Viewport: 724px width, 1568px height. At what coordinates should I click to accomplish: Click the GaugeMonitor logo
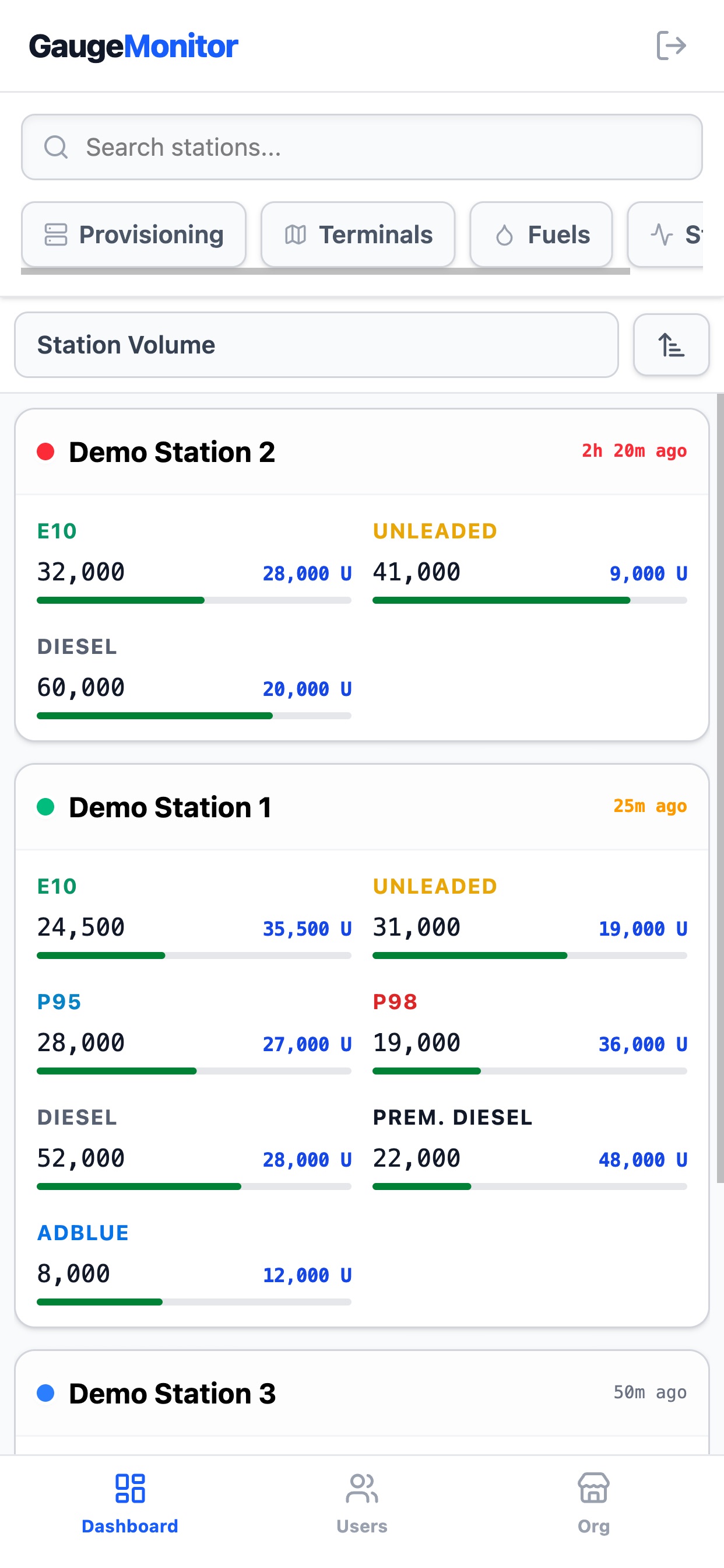133,46
